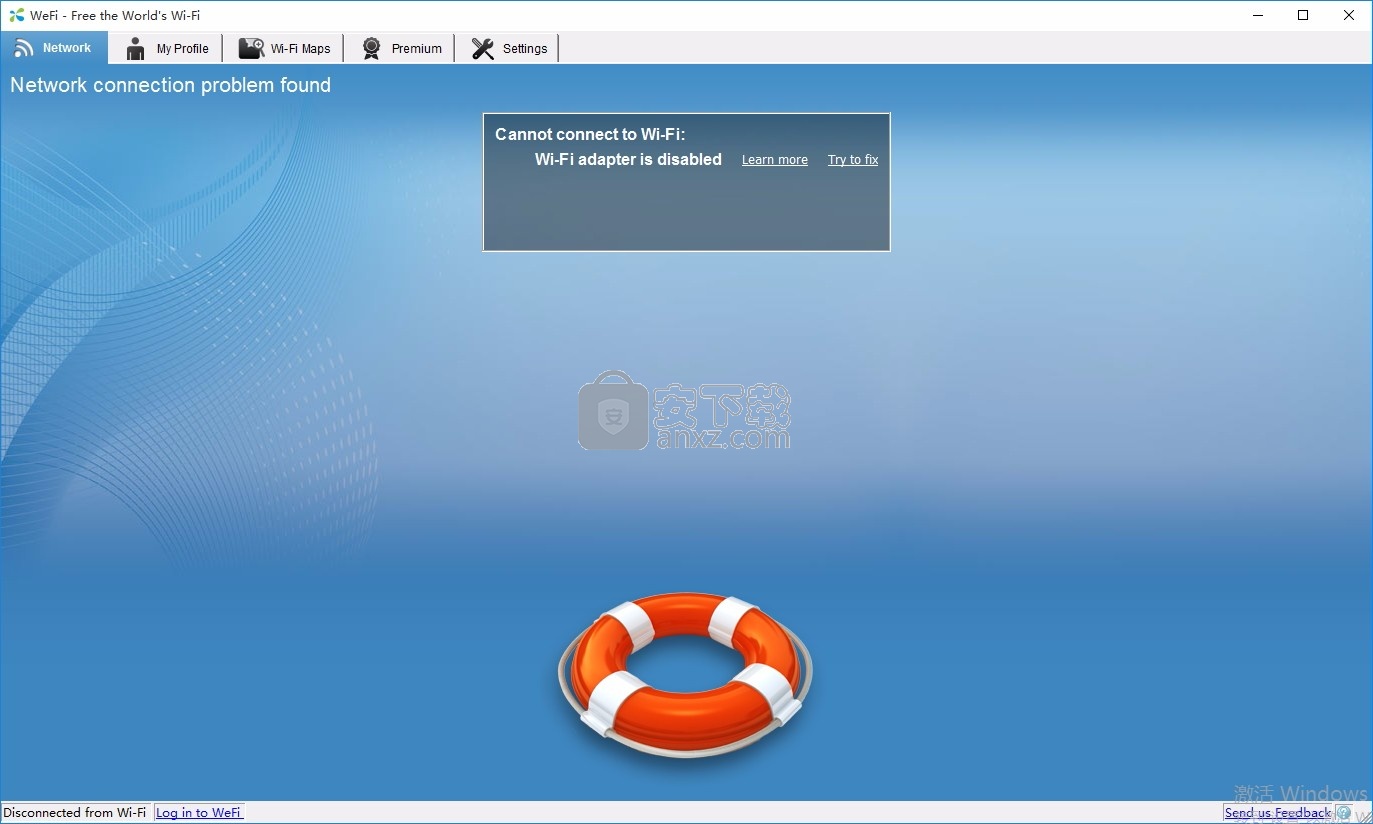Click "Cannot connect to Wi-Fi:" heading
The height and width of the screenshot is (824, 1373).
click(x=590, y=134)
